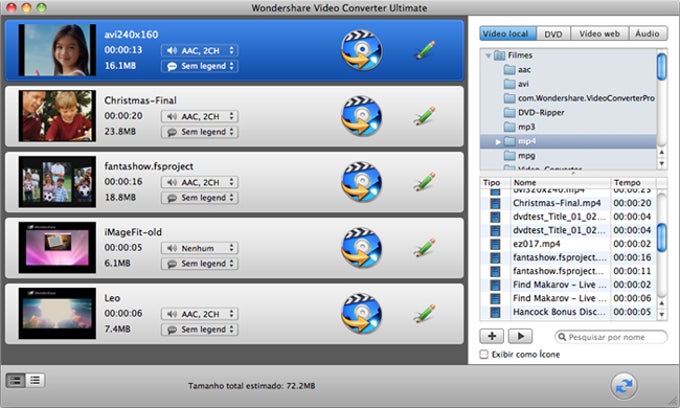Switch to Áudio tab

point(647,33)
